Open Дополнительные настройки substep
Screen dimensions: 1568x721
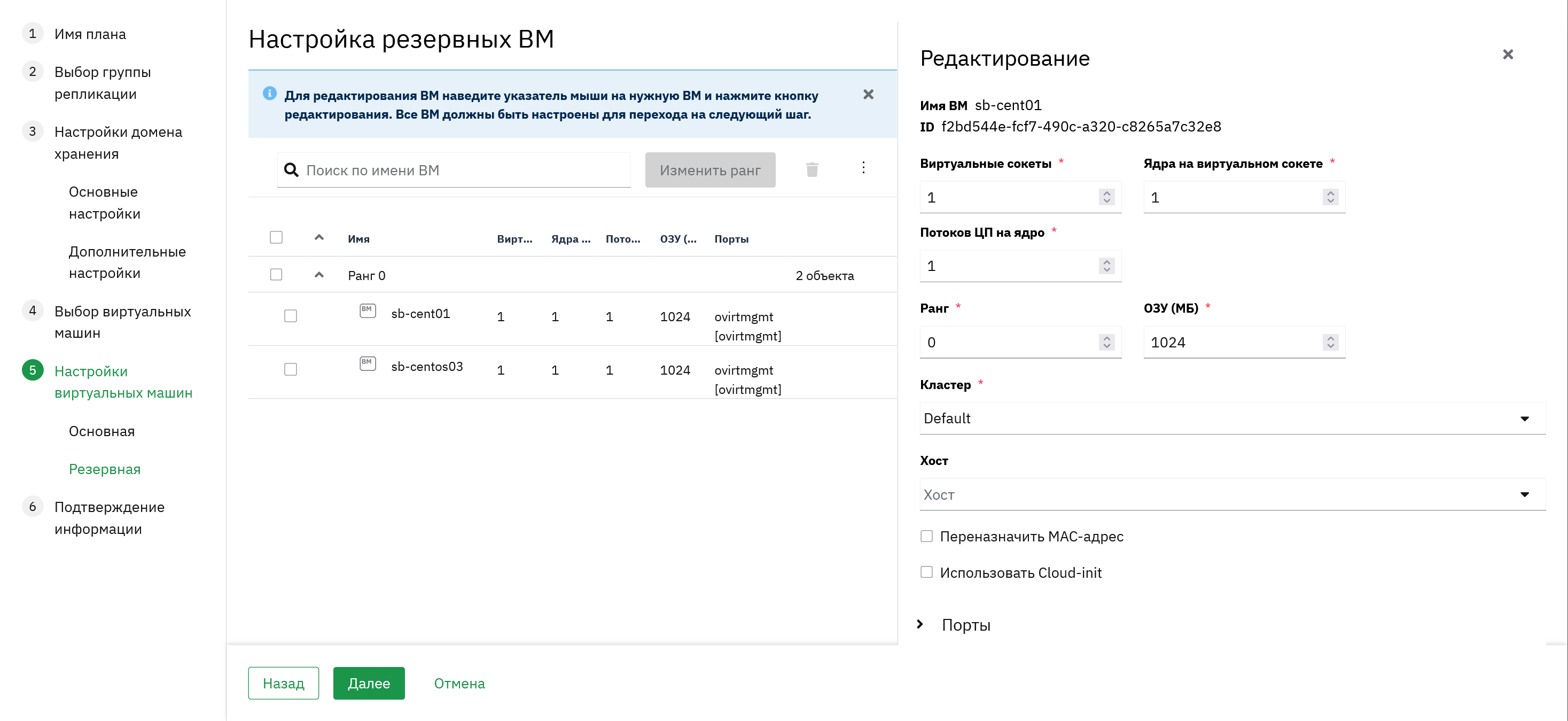click(x=127, y=262)
